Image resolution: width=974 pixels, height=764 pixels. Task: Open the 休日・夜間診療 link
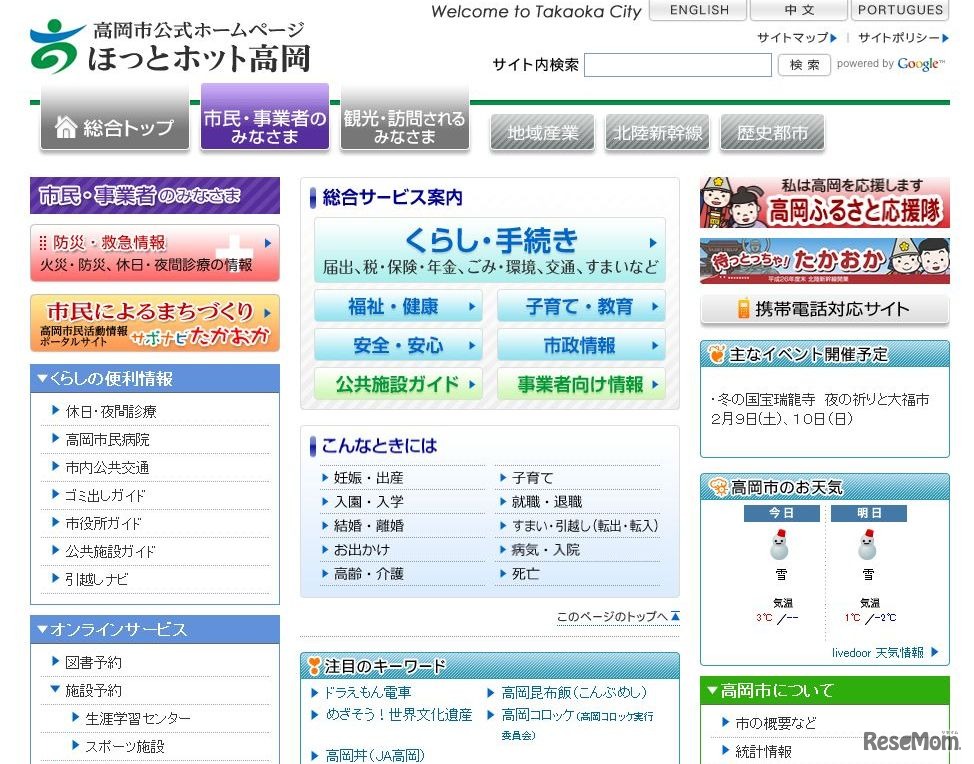[111, 411]
